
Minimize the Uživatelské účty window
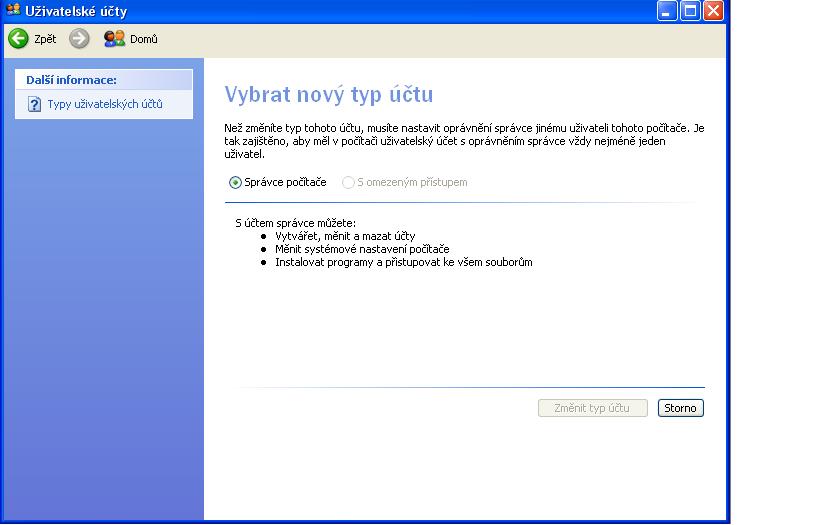click(x=667, y=11)
